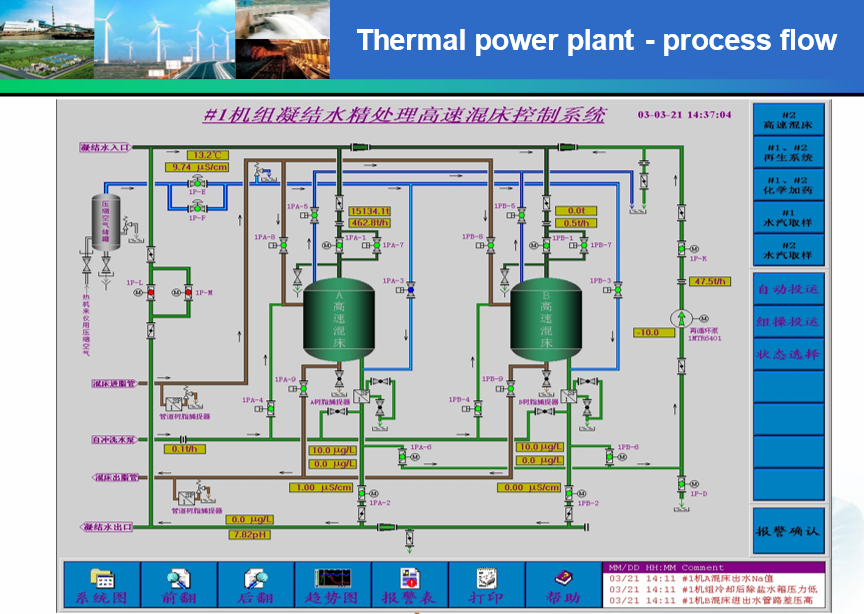Toggle the blue 1PA-3 valve
The height and width of the screenshot is (614, 864).
pyautogui.click(x=410, y=290)
